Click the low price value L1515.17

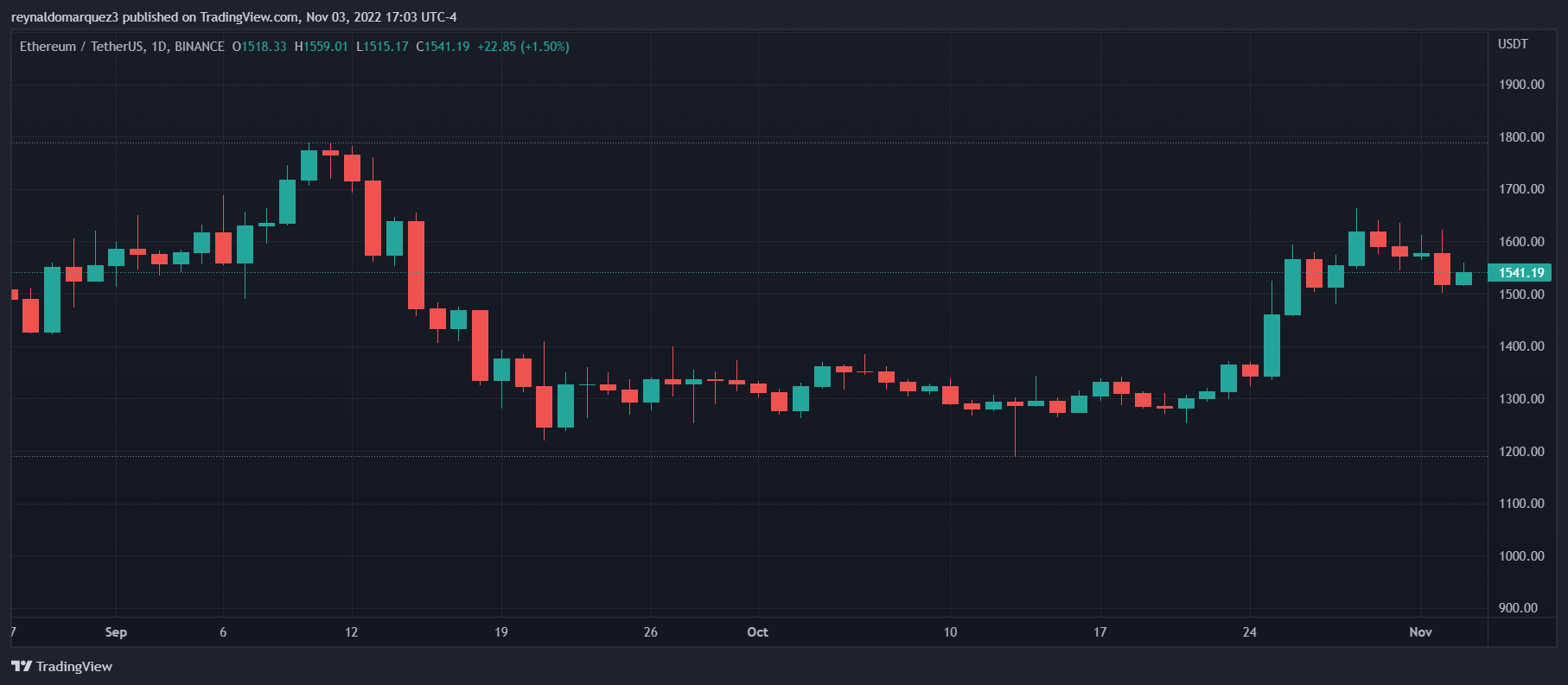(x=382, y=47)
